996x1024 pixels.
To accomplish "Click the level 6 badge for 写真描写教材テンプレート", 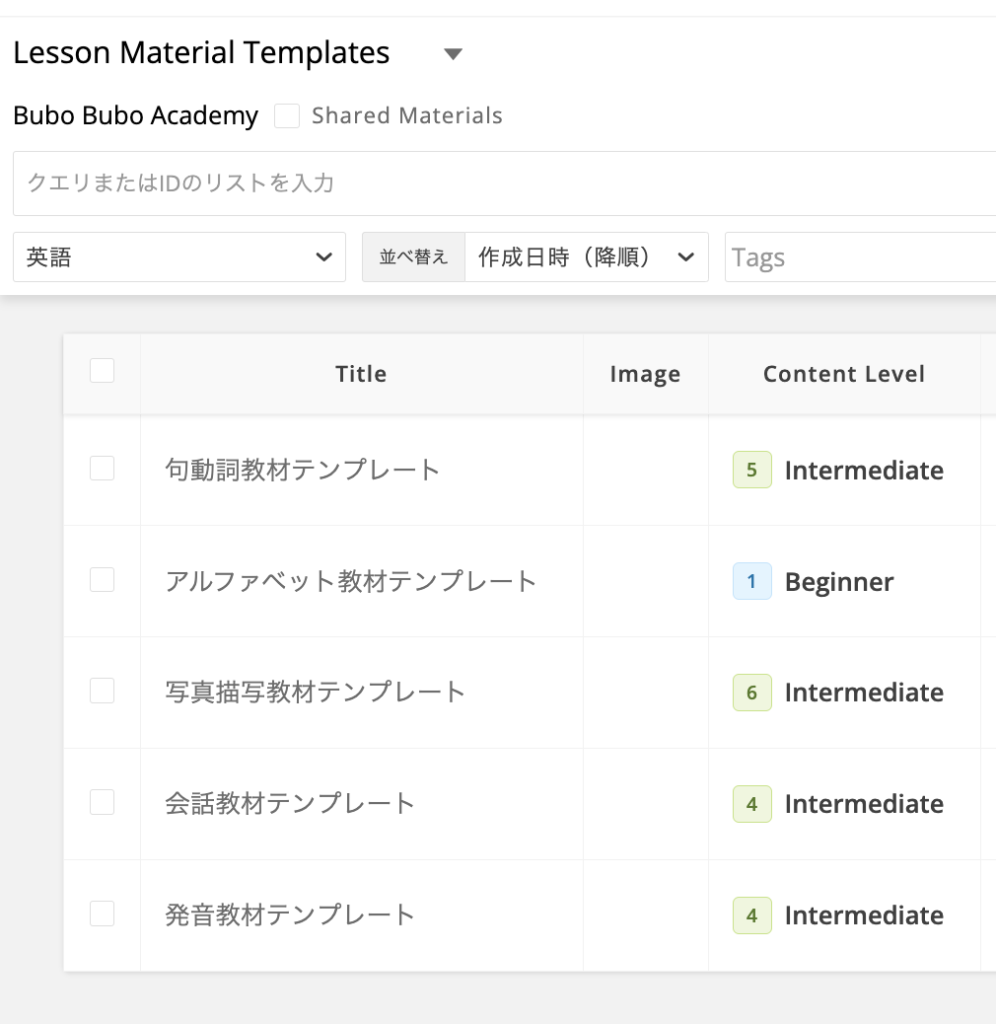I will (752, 693).
